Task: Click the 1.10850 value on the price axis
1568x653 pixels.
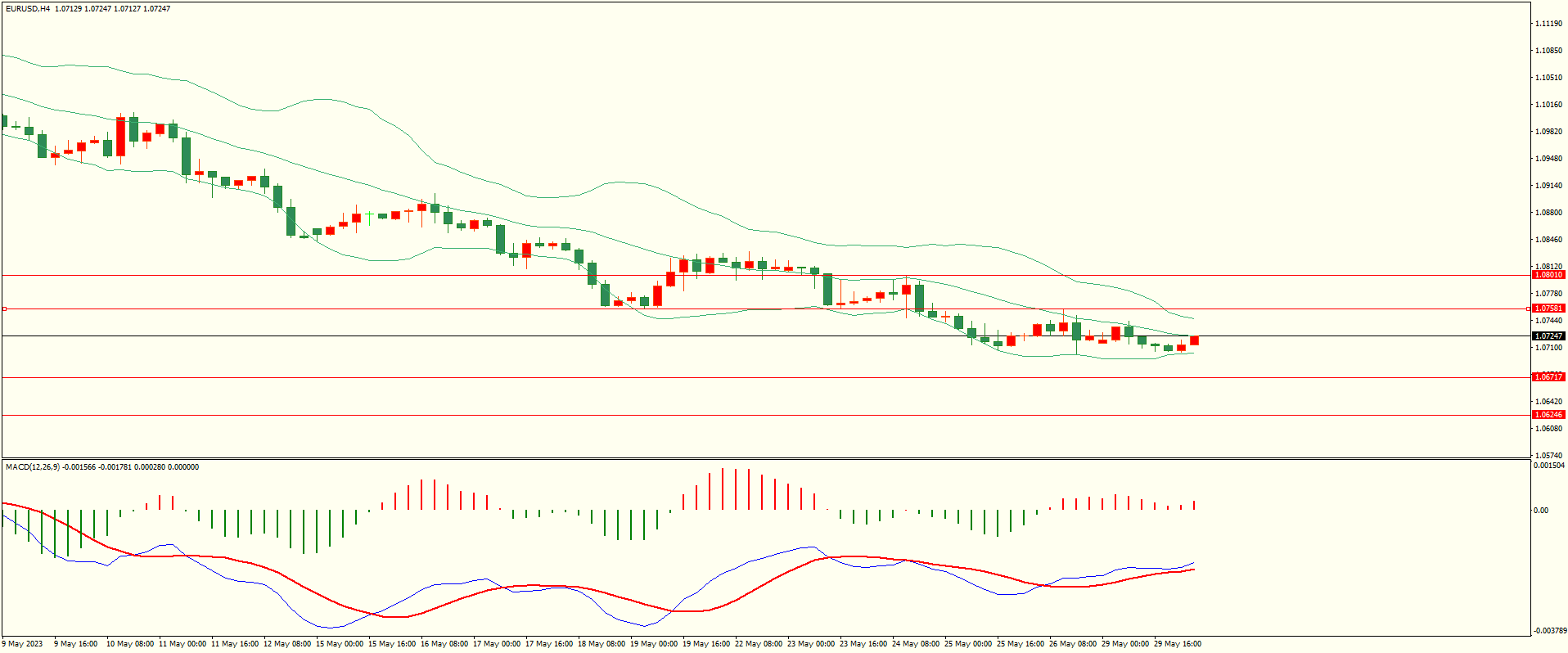Action: coord(1549,51)
